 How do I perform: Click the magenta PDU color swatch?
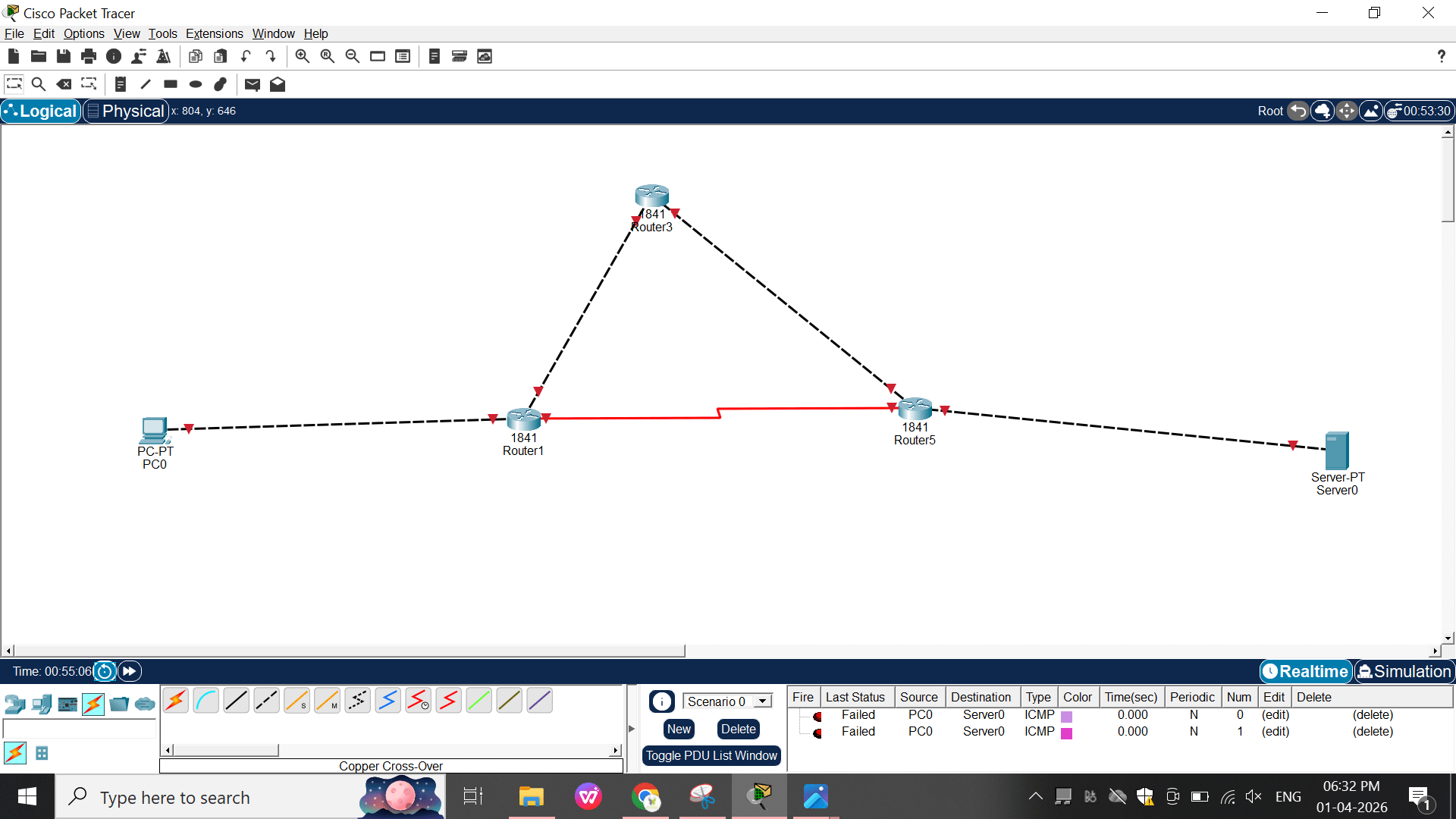coord(1066,733)
